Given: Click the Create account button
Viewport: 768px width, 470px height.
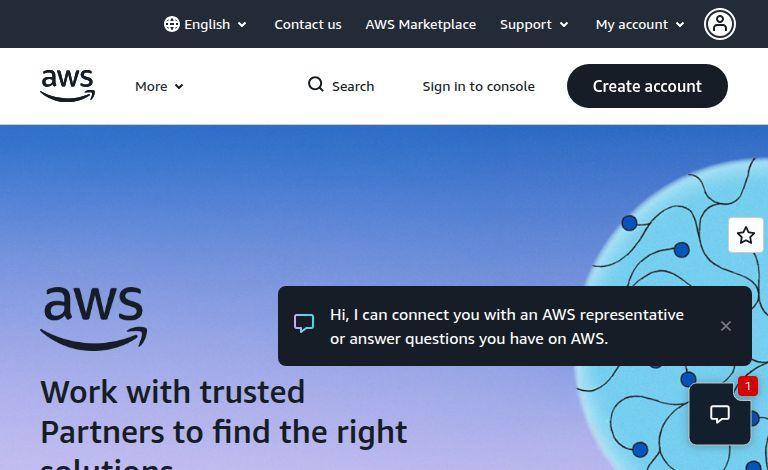Looking at the screenshot, I should click(647, 86).
